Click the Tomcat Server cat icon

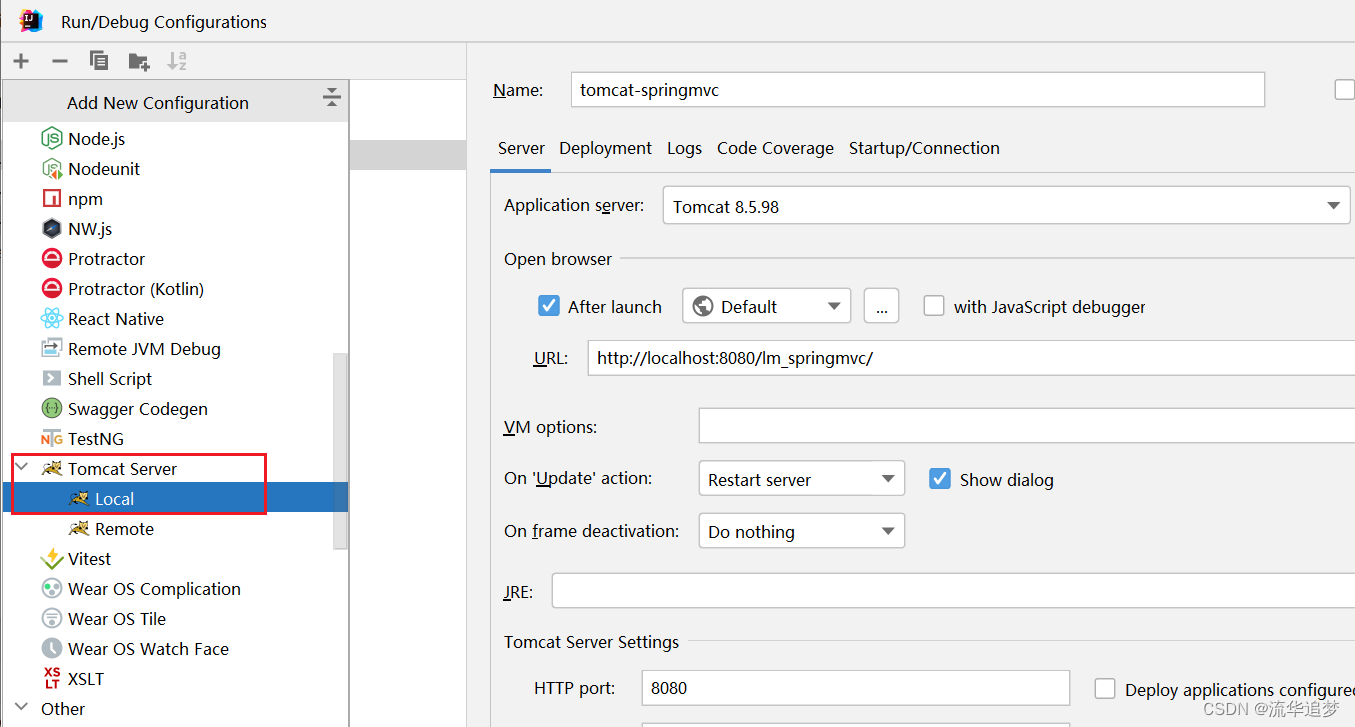[52, 469]
